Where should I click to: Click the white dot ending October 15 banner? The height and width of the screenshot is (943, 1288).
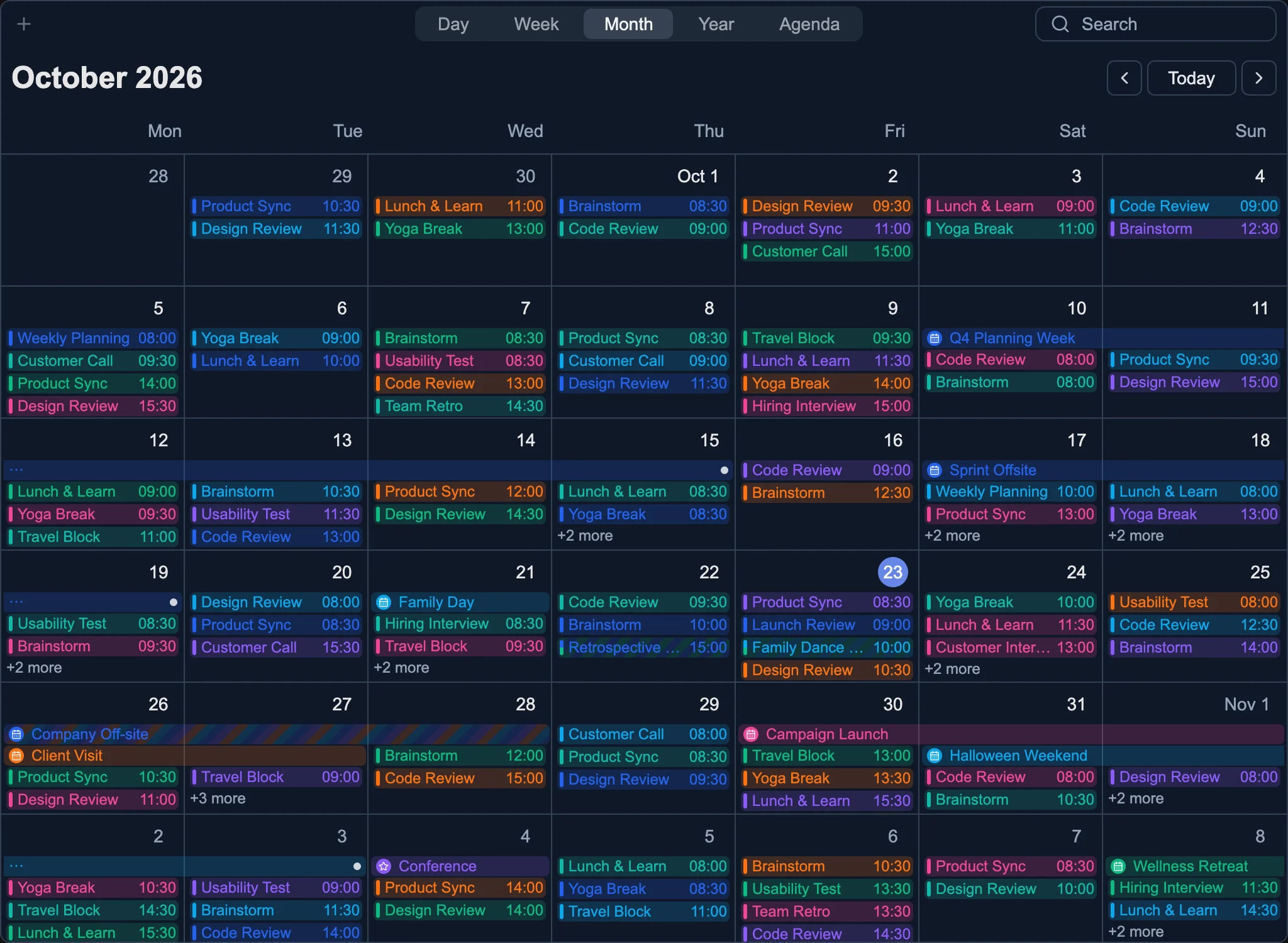pos(724,470)
